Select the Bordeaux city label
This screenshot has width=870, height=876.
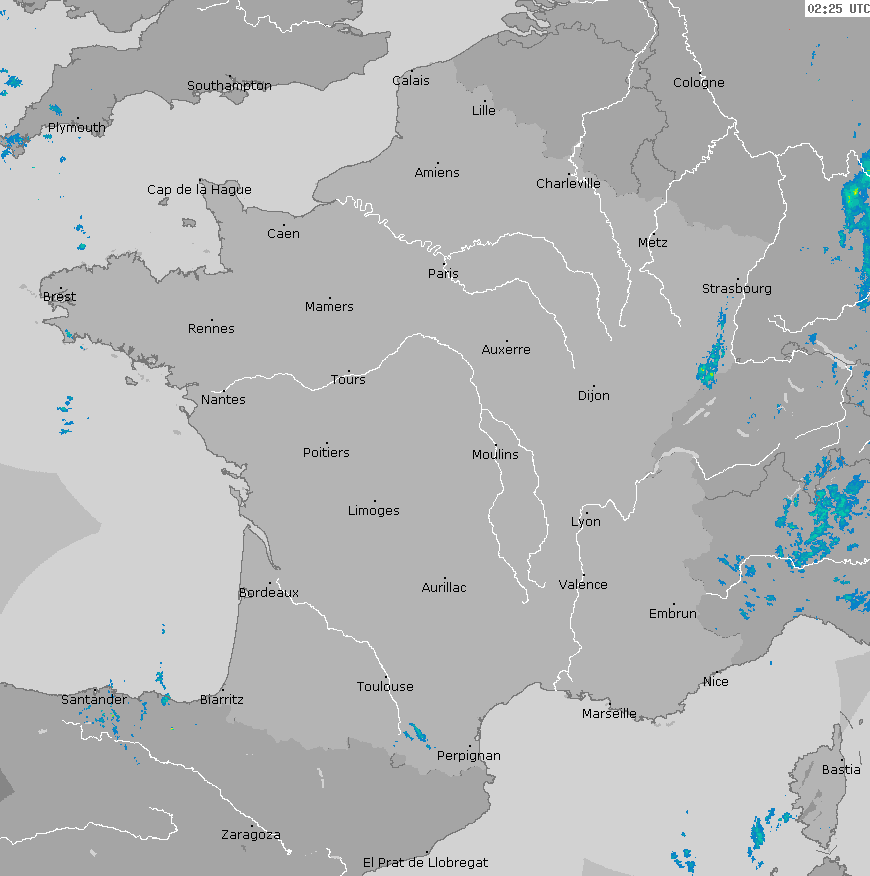tap(269, 593)
